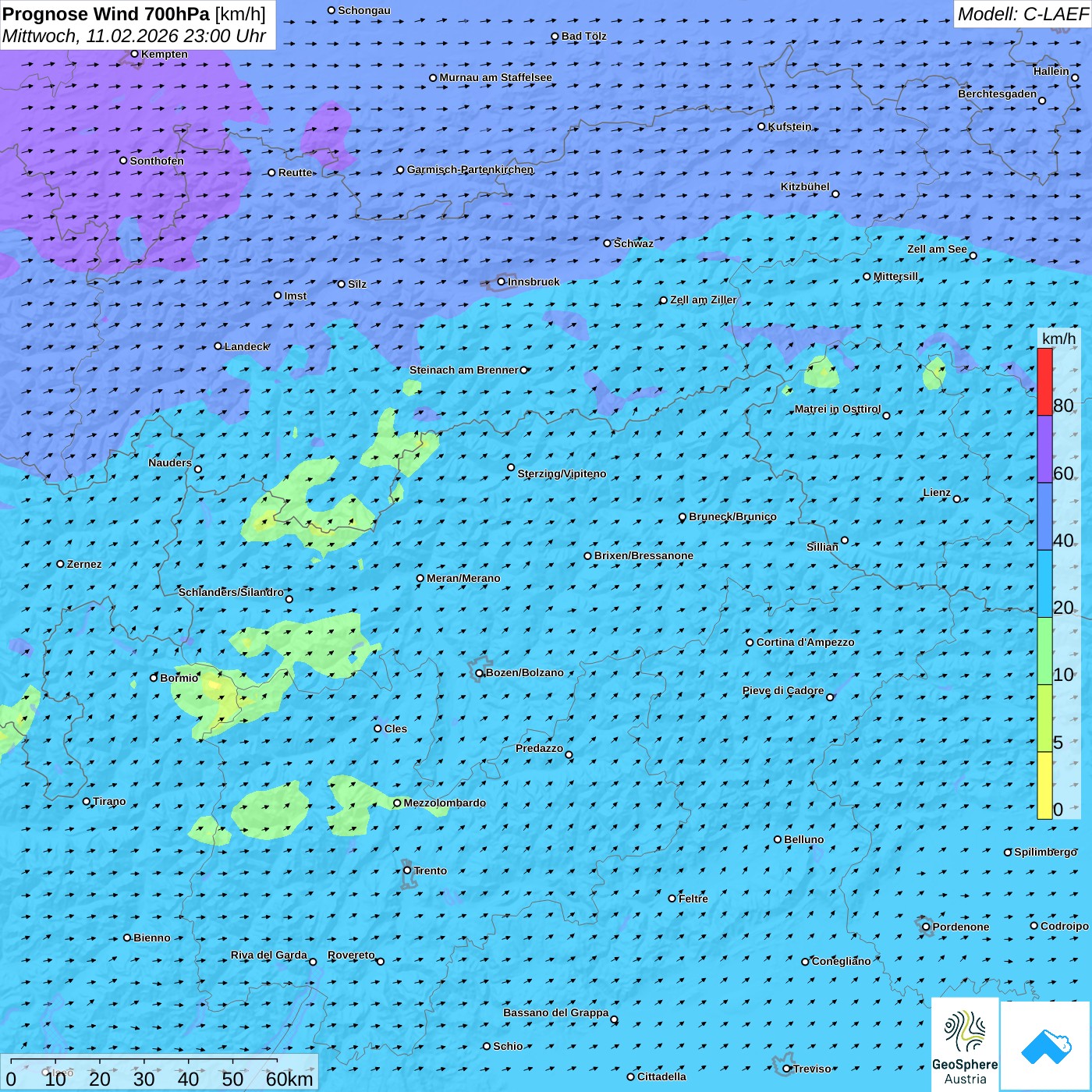Click the 'Mezzolombardo' label
This screenshot has width=1092, height=1092.
pos(445,803)
